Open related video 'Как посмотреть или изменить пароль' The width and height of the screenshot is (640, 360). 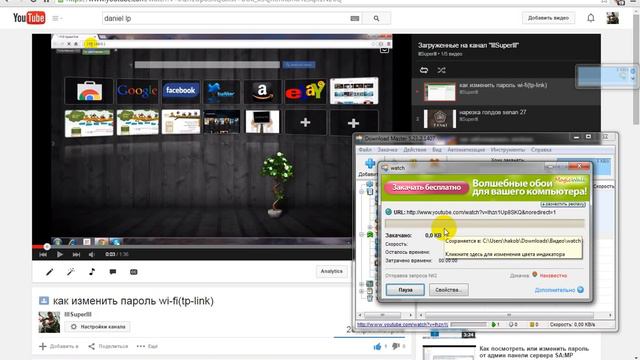[534, 352]
